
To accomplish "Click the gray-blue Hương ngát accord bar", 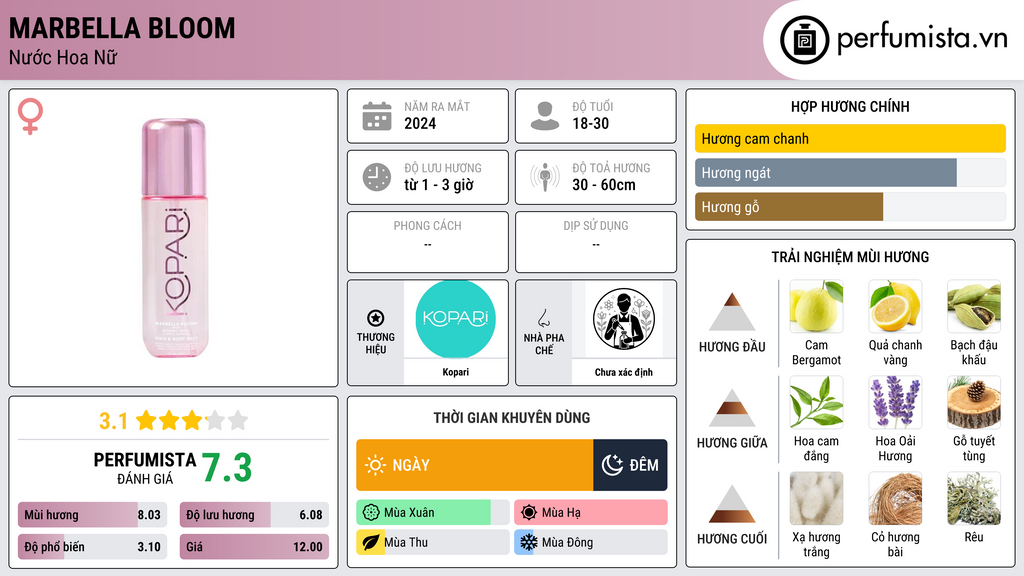I will [x=825, y=173].
